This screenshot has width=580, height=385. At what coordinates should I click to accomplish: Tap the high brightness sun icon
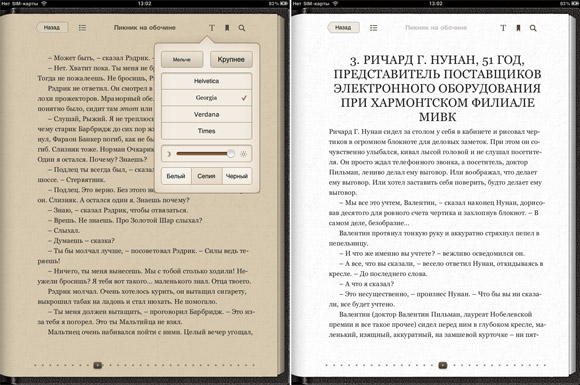[x=243, y=154]
